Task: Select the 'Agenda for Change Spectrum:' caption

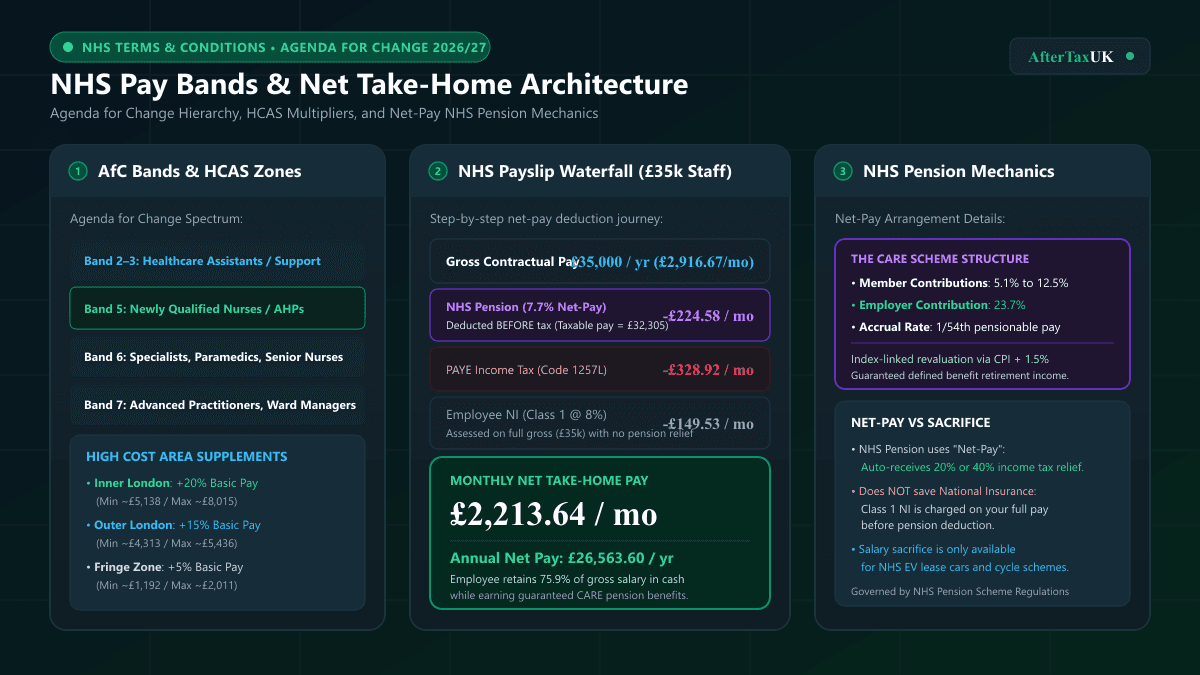Action: click(x=156, y=219)
